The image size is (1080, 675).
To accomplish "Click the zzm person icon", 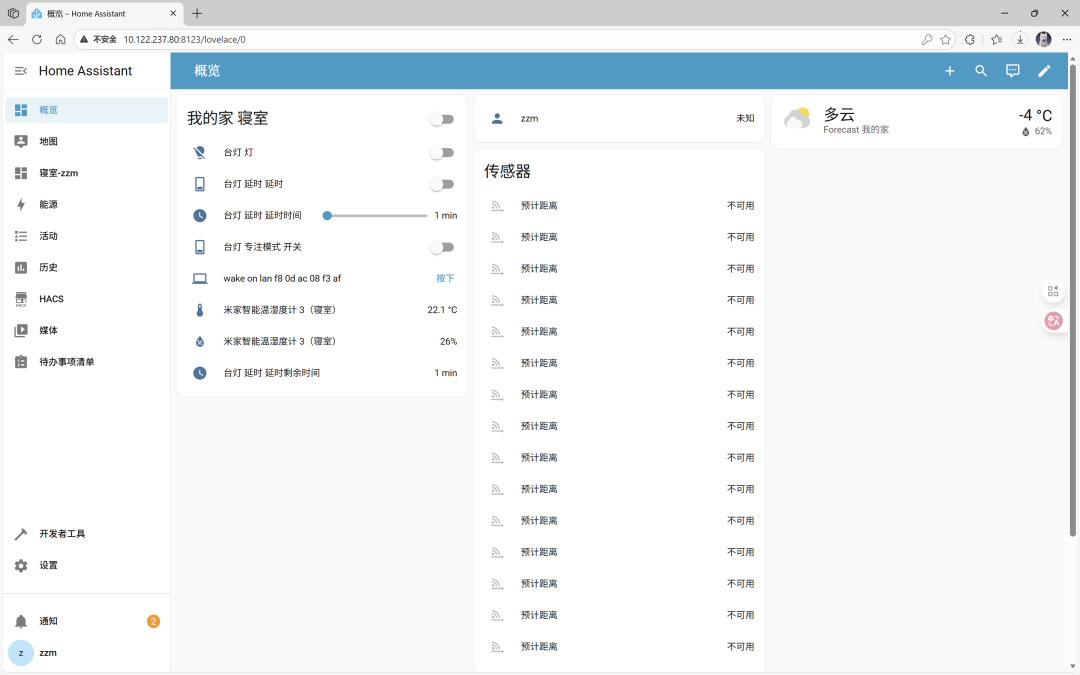I will [x=497, y=118].
